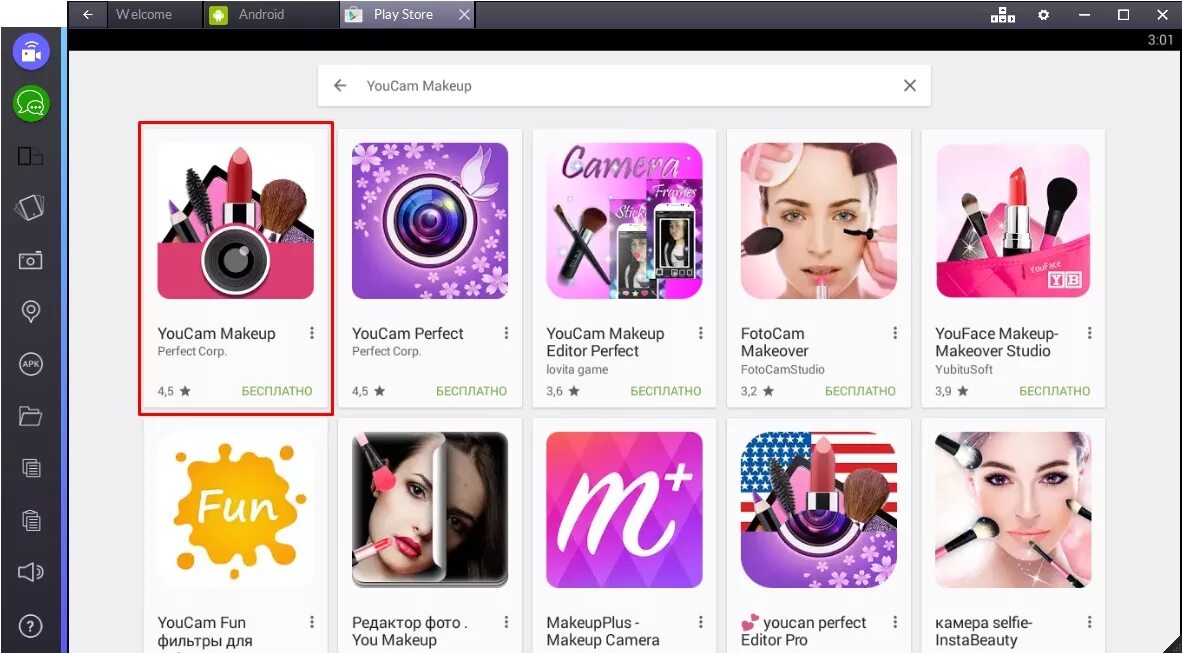
Task: Click the American flag youcan perfect thumbnail
Action: (819, 510)
